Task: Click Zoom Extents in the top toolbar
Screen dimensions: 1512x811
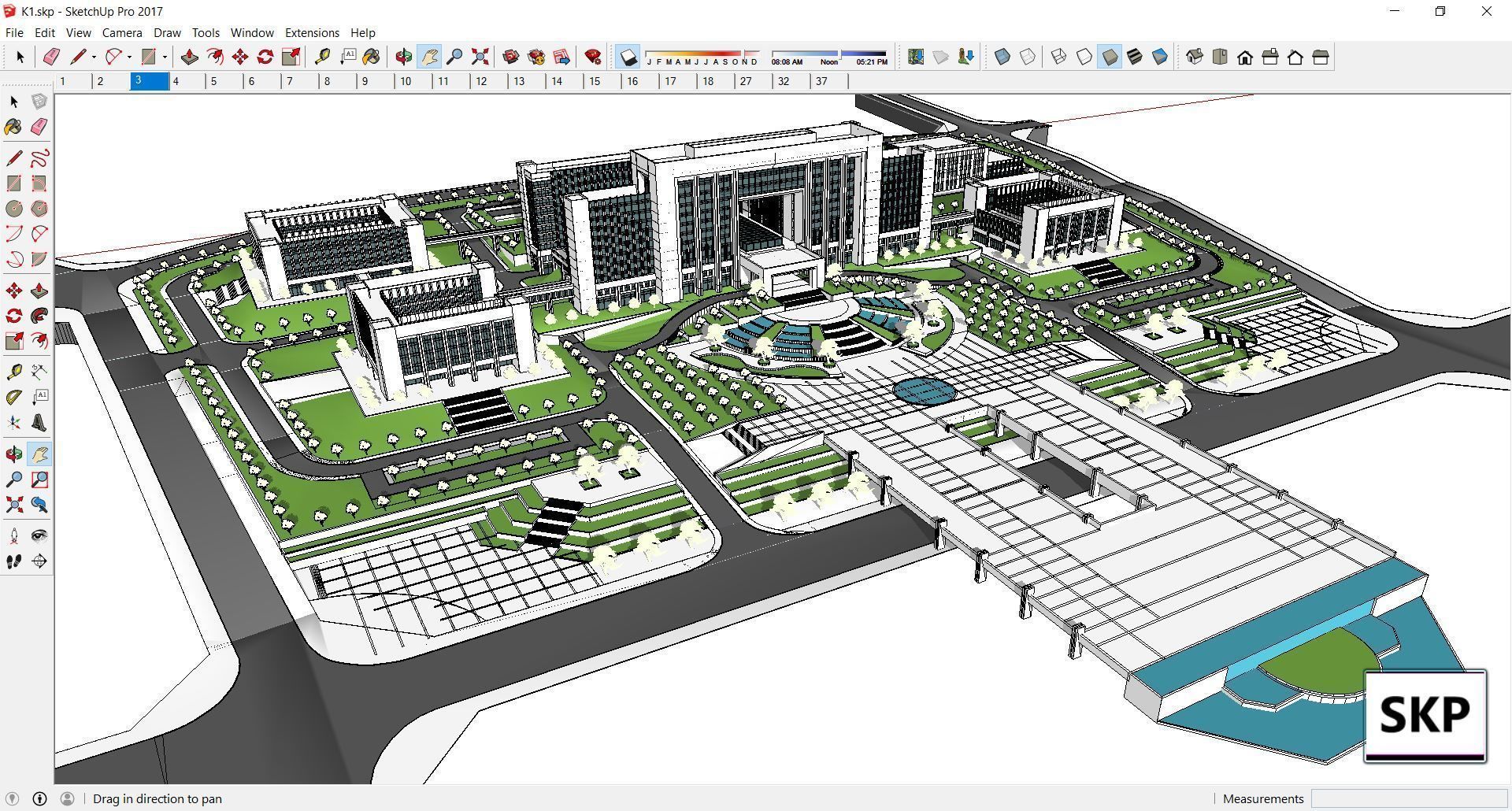Action: click(x=480, y=57)
